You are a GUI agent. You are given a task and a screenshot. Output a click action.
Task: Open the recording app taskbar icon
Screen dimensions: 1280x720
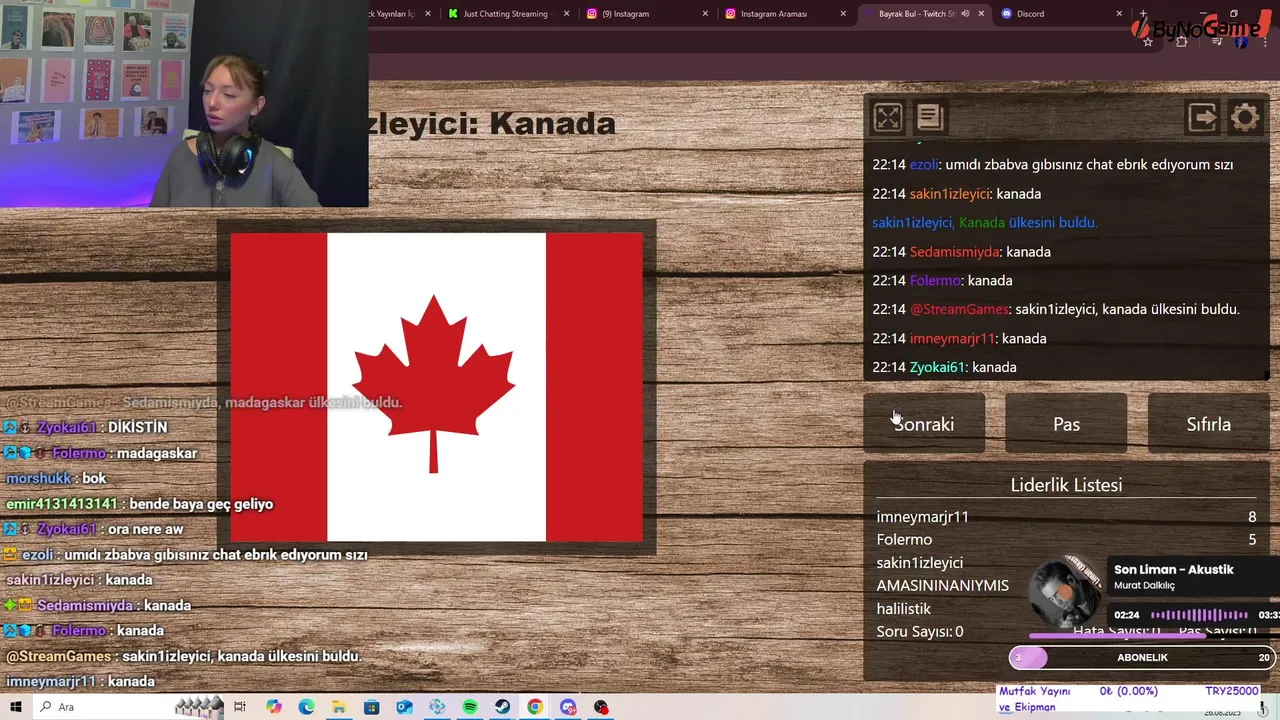point(601,707)
